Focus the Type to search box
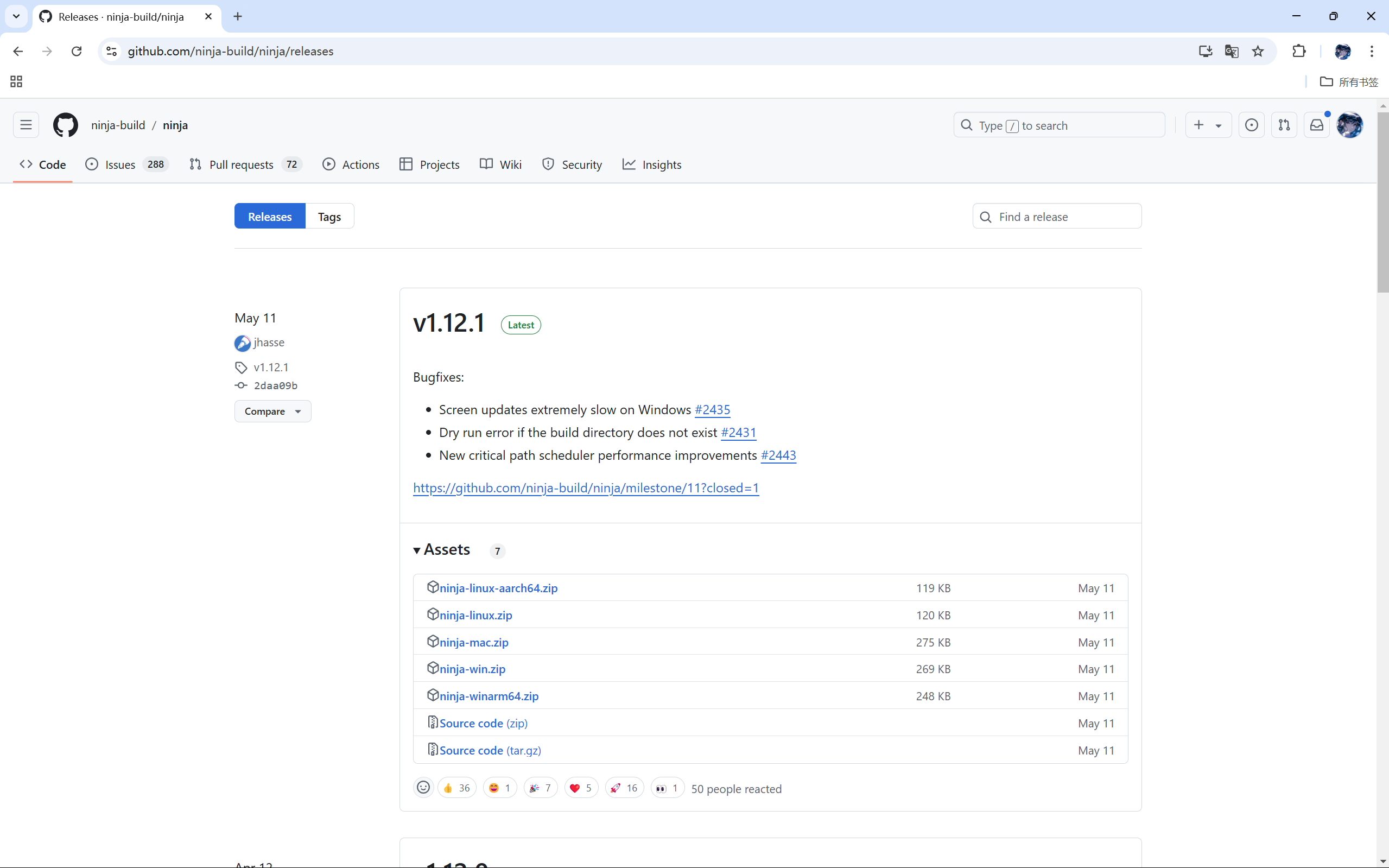This screenshot has height=868, width=1389. [x=1059, y=125]
